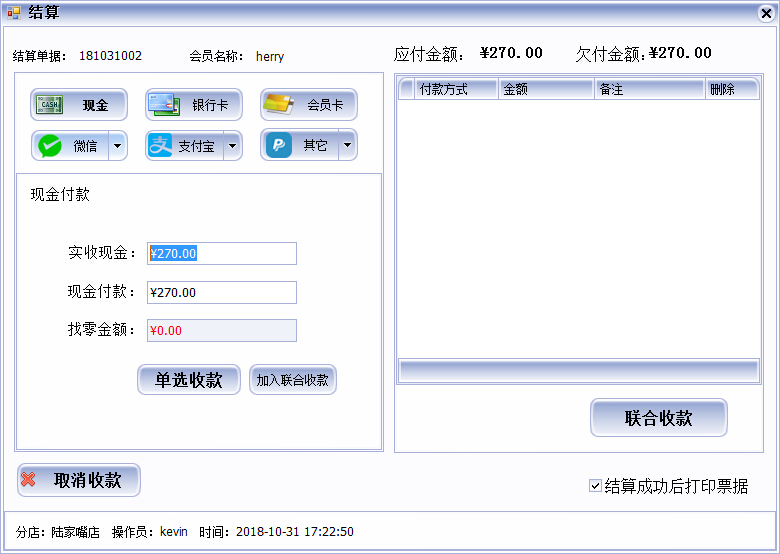Choose the bank card (银行卡) payment method
This screenshot has height=554, width=780.
(163, 105)
